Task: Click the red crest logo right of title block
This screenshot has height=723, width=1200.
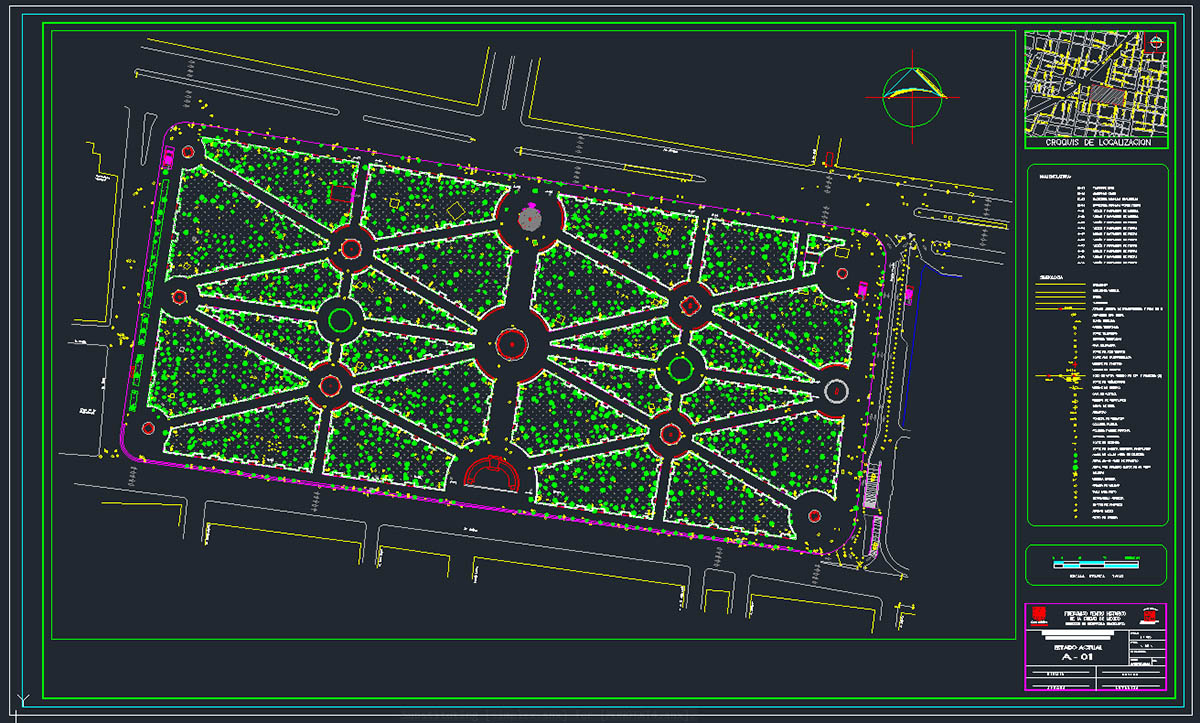Action: (x=1149, y=614)
